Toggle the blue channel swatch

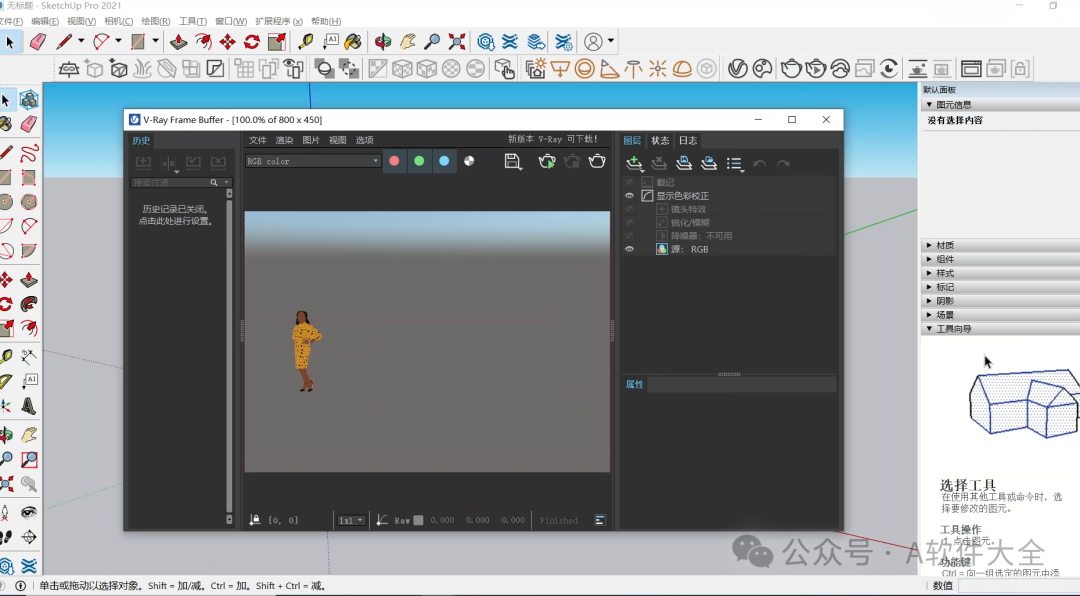tap(444, 161)
